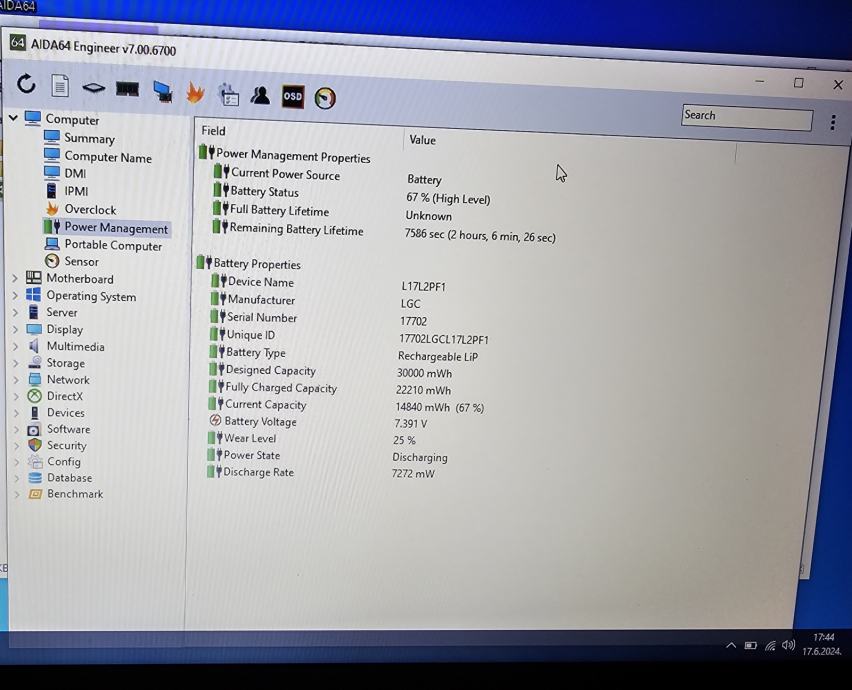Viewport: 852px width, 690px height.
Task: Select the Config category
Action: click(55, 462)
